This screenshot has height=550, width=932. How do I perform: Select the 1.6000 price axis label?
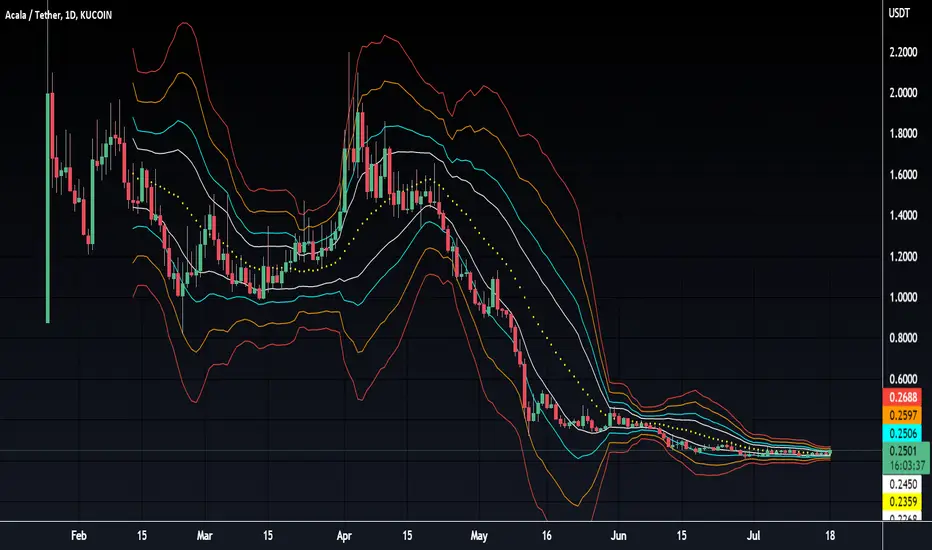click(x=903, y=175)
